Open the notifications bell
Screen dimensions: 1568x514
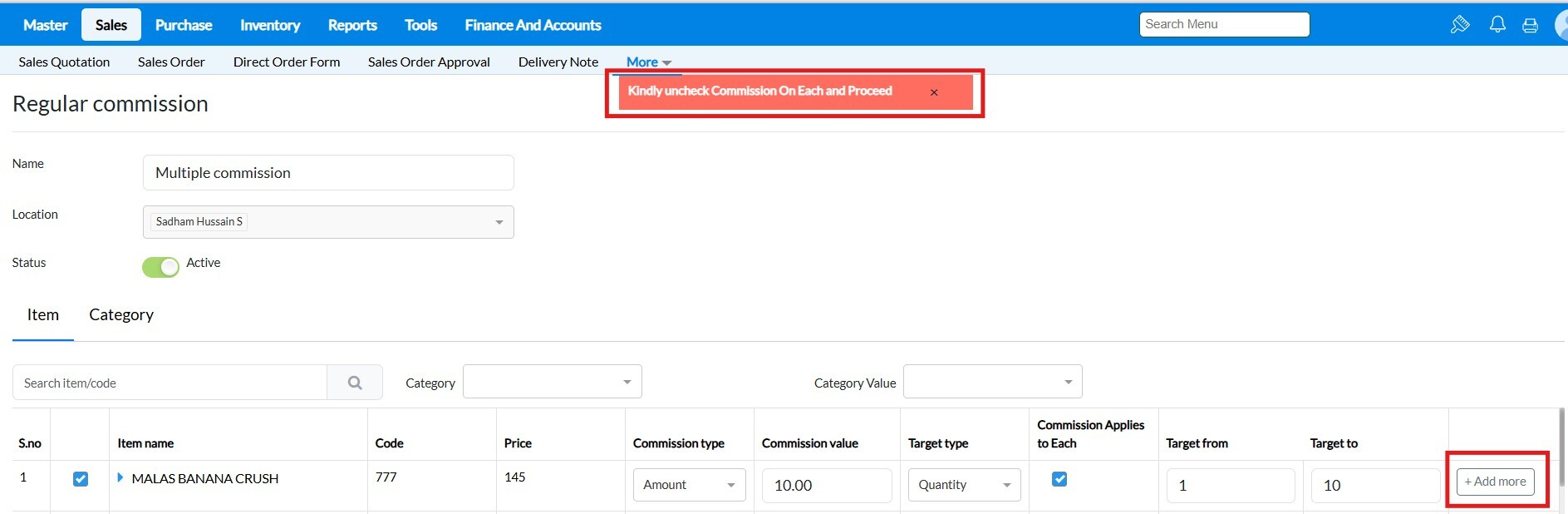coord(1497,25)
